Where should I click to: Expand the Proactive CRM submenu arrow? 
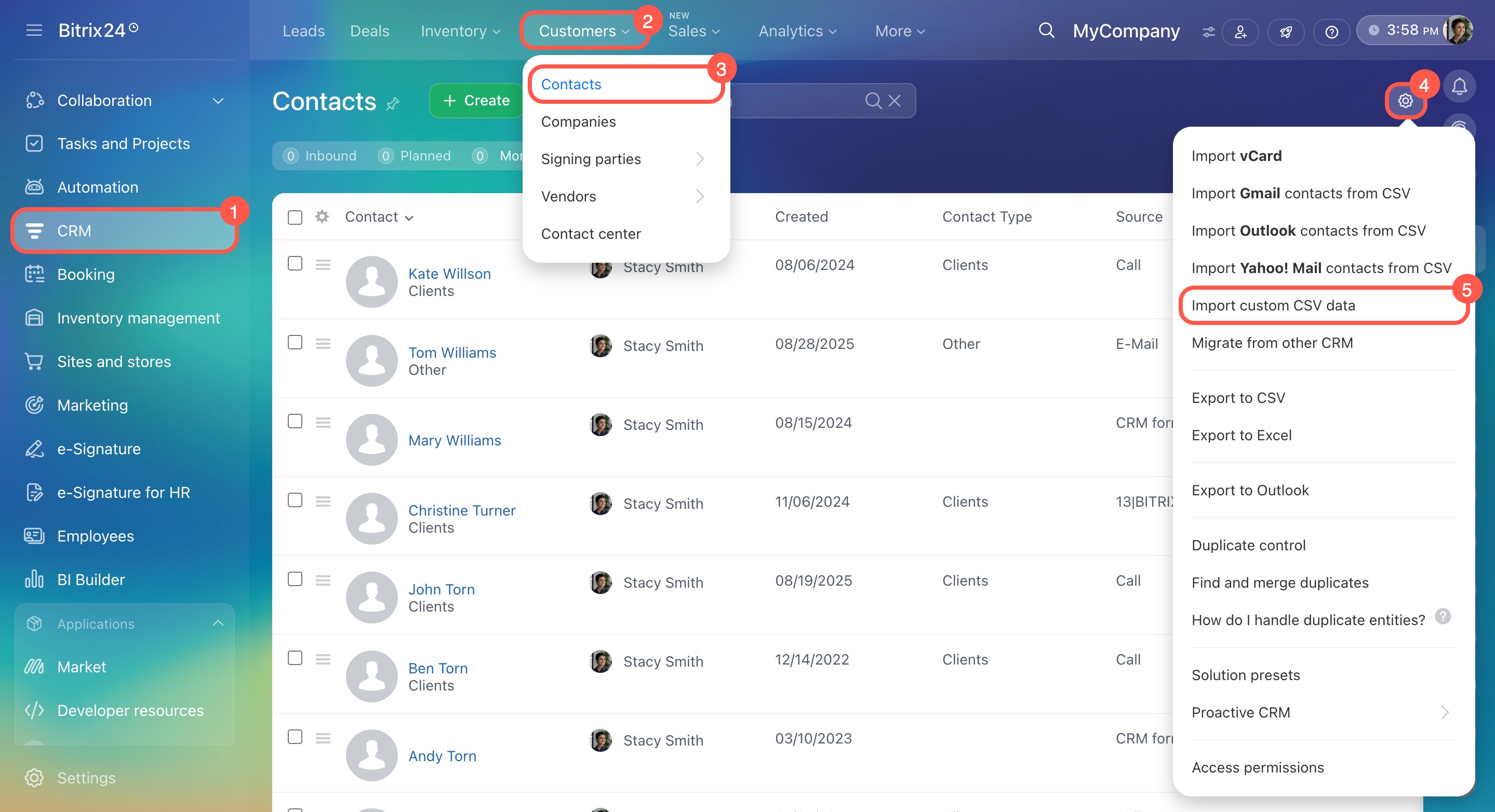coord(1444,712)
